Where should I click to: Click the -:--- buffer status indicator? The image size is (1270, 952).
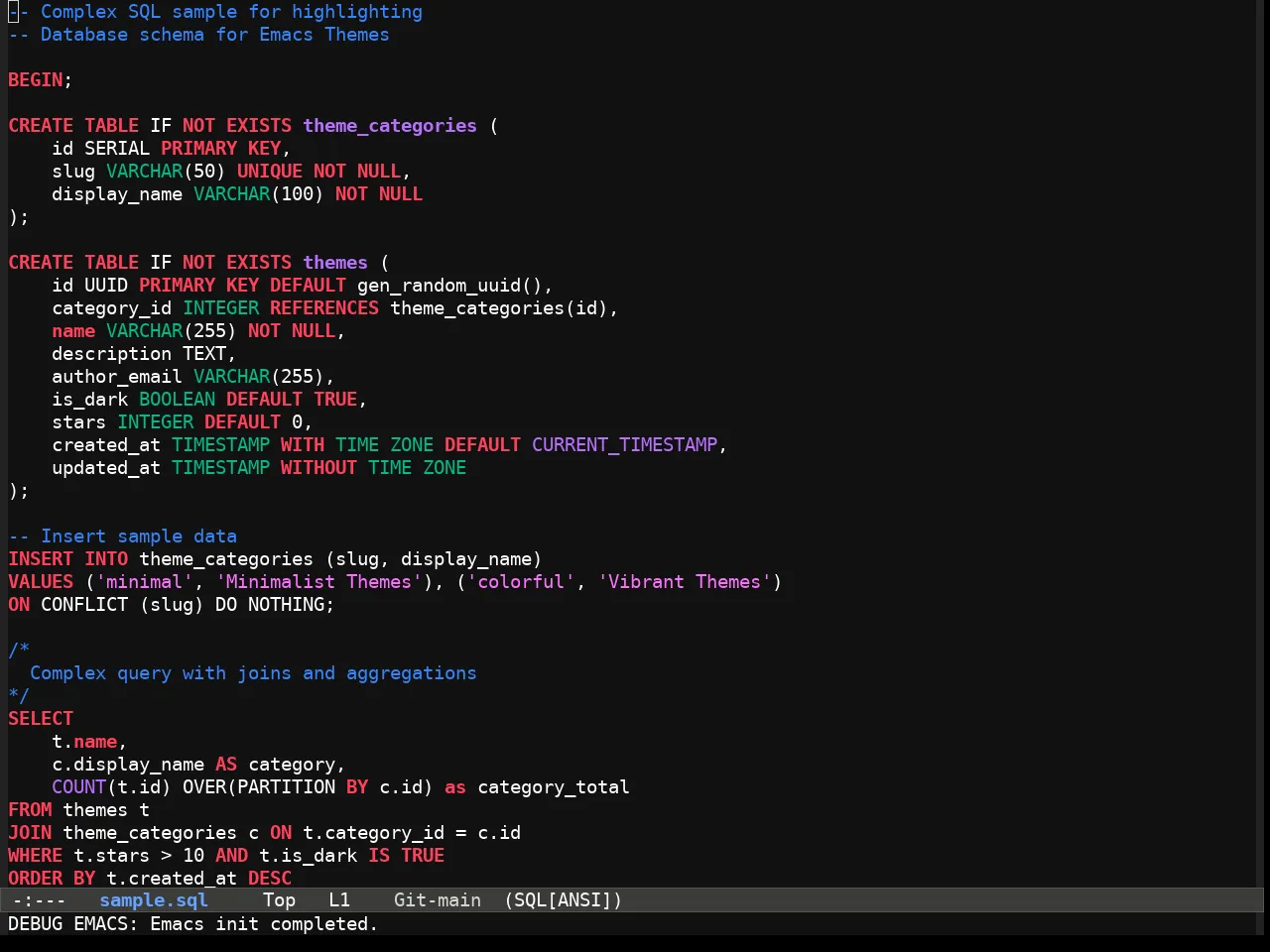[x=40, y=900]
